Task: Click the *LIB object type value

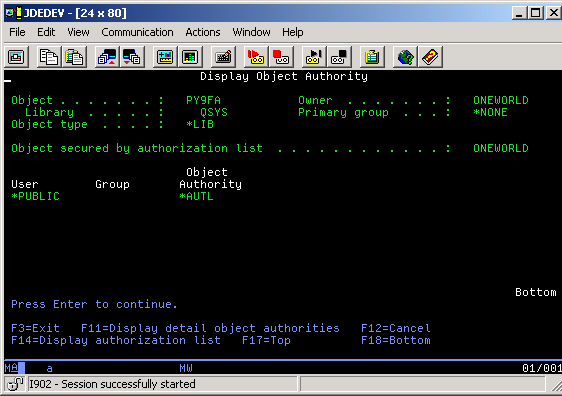Action: [x=200, y=124]
